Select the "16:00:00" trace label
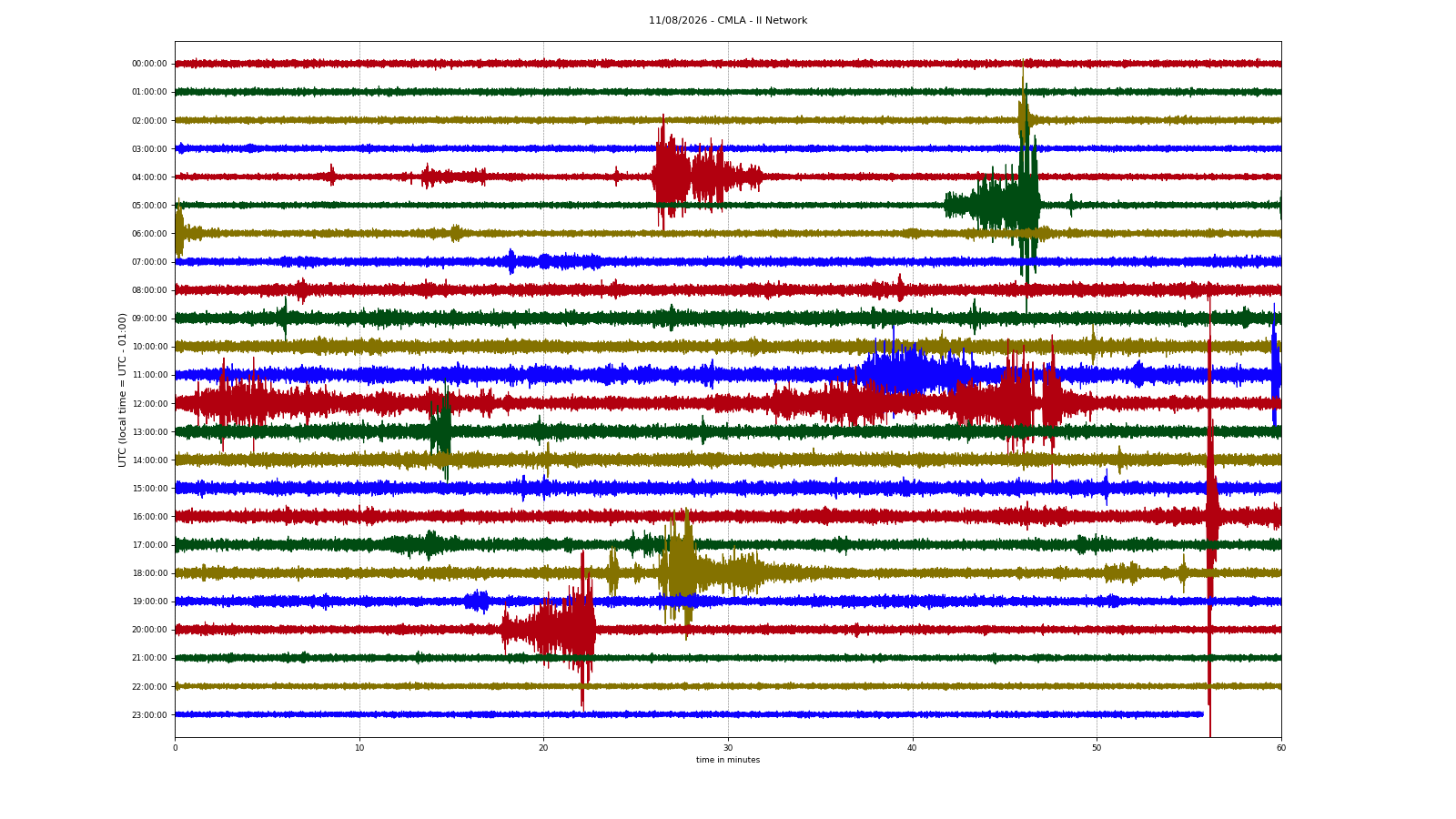The width and height of the screenshot is (1456, 819). [149, 516]
